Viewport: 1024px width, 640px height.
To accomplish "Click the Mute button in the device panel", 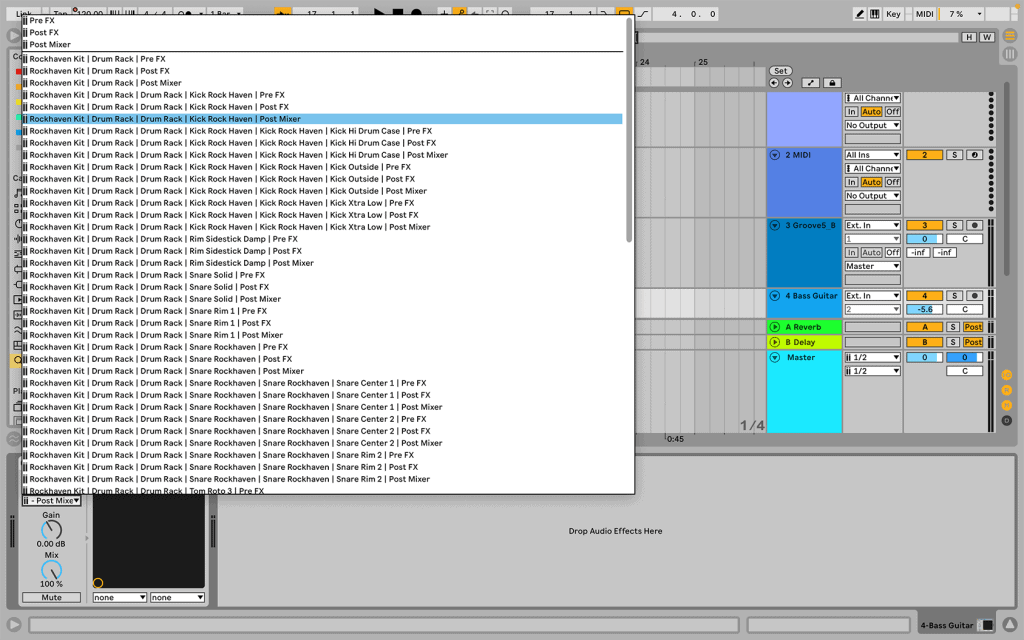I will click(x=50, y=596).
